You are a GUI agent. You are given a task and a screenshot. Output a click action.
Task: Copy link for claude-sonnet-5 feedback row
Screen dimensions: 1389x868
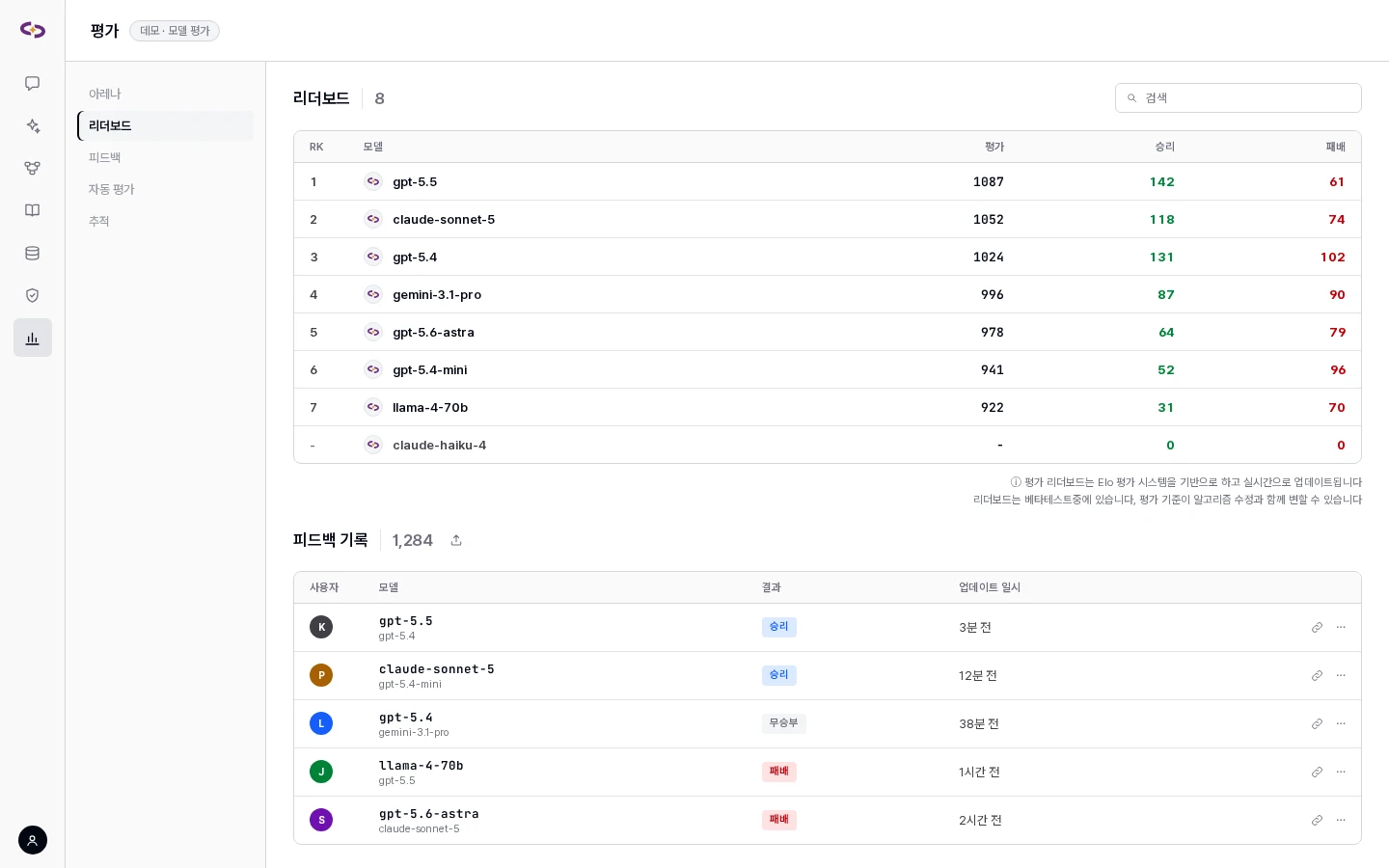1317,676
